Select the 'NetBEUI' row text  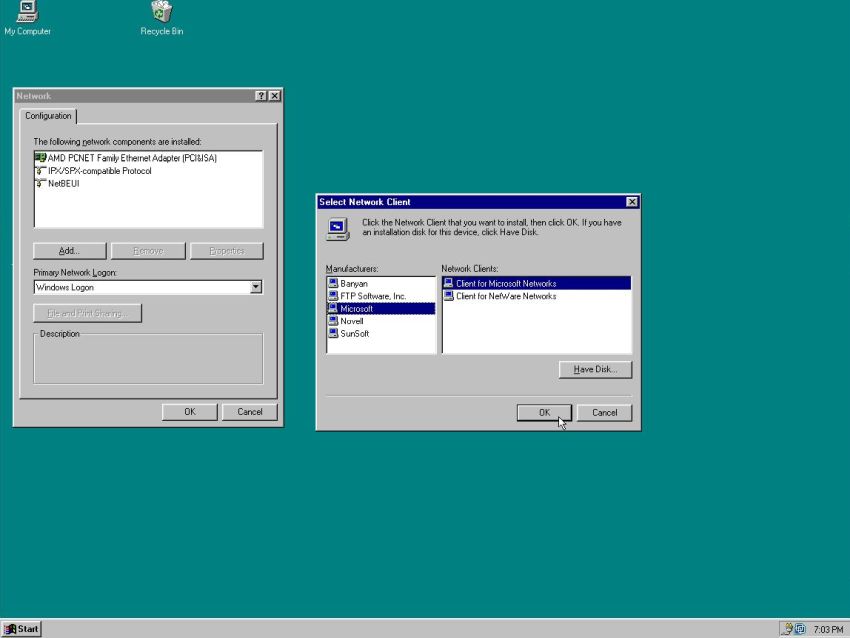tap(63, 183)
